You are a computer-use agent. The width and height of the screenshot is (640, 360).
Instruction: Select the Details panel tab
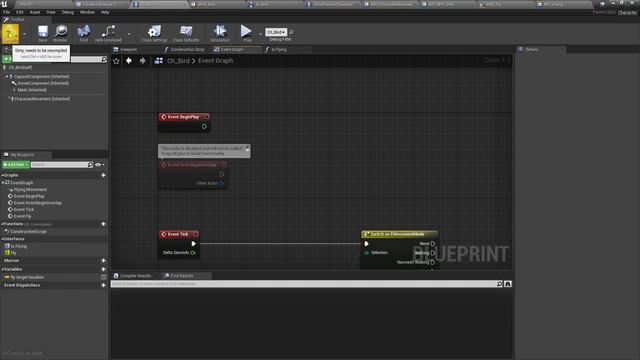[x=531, y=49]
